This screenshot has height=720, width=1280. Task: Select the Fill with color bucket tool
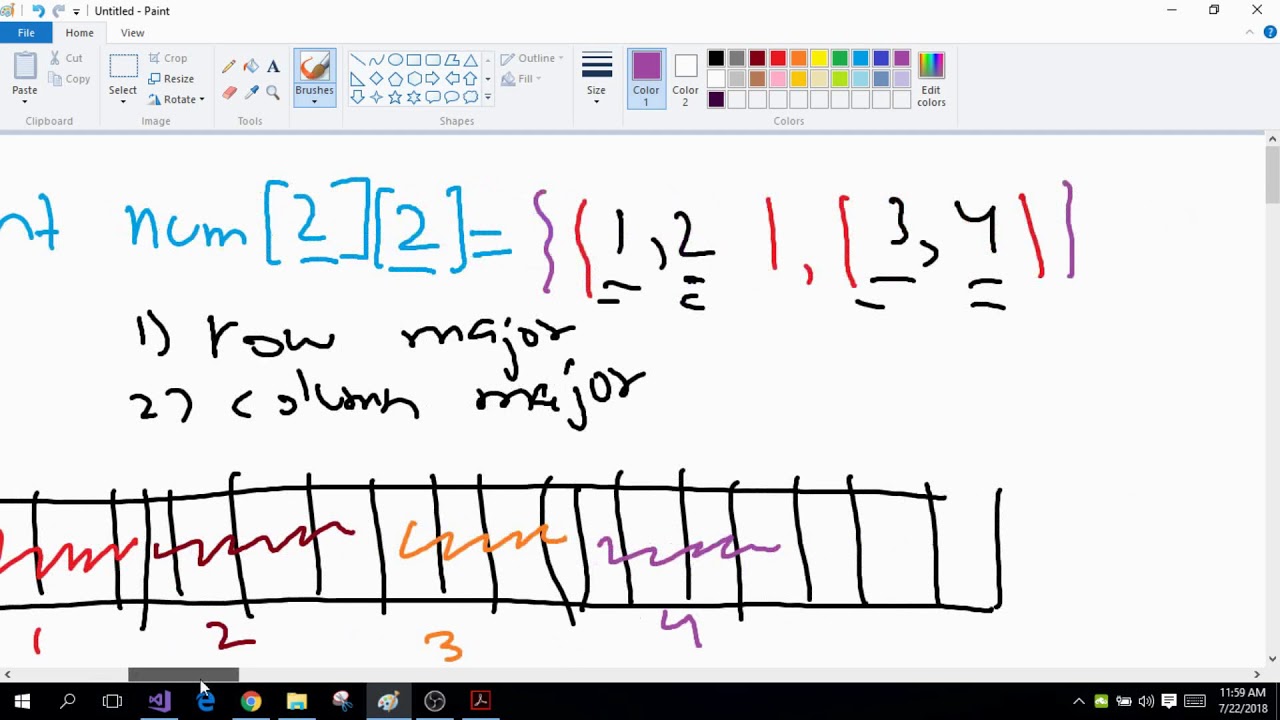[251, 66]
